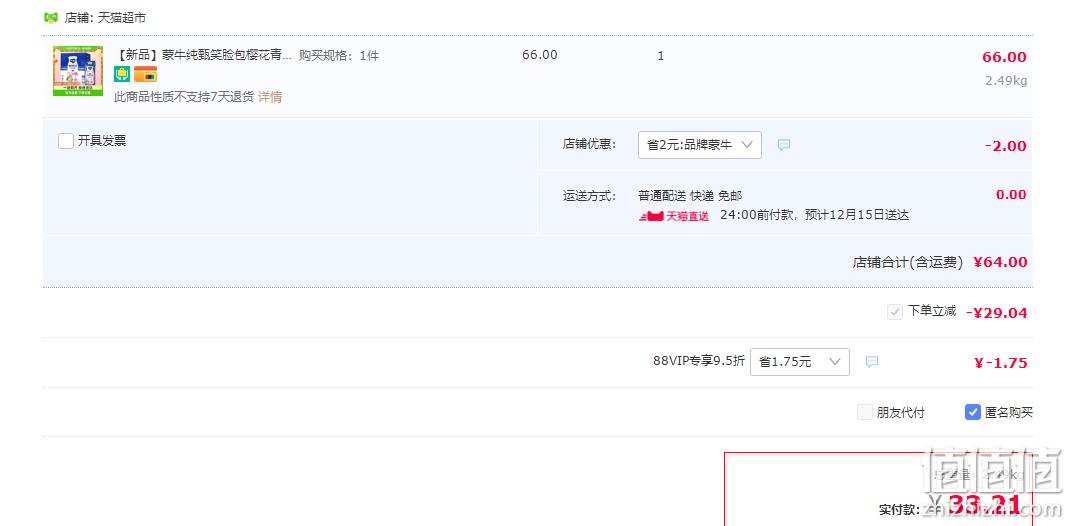This screenshot has height=526, width=1071.
Task: Click the message icon beside 88VIP dropdown
Action: (x=872, y=362)
